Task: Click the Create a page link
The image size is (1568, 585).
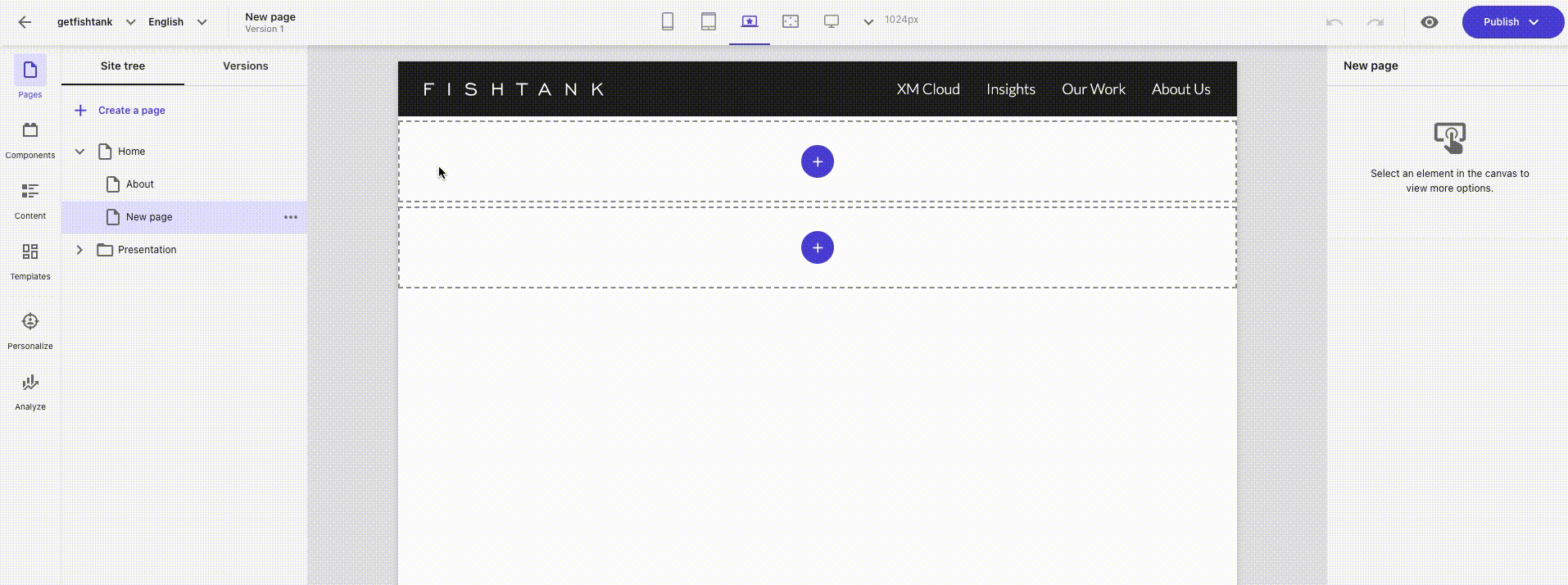Action: (131, 111)
